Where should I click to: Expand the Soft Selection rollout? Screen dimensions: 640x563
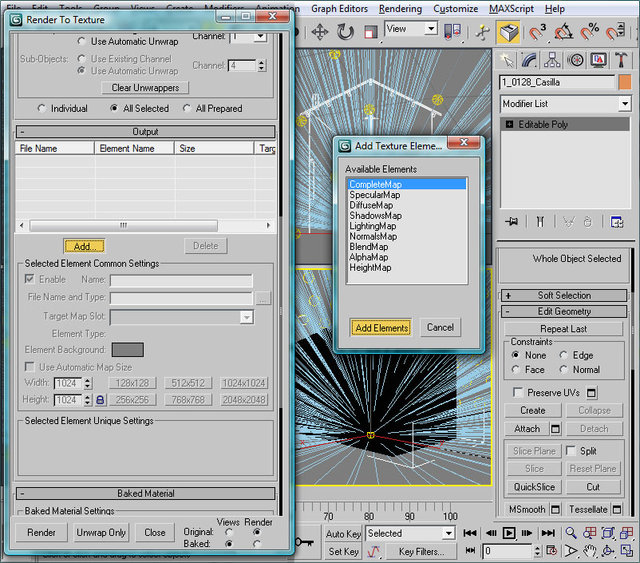tap(565, 296)
